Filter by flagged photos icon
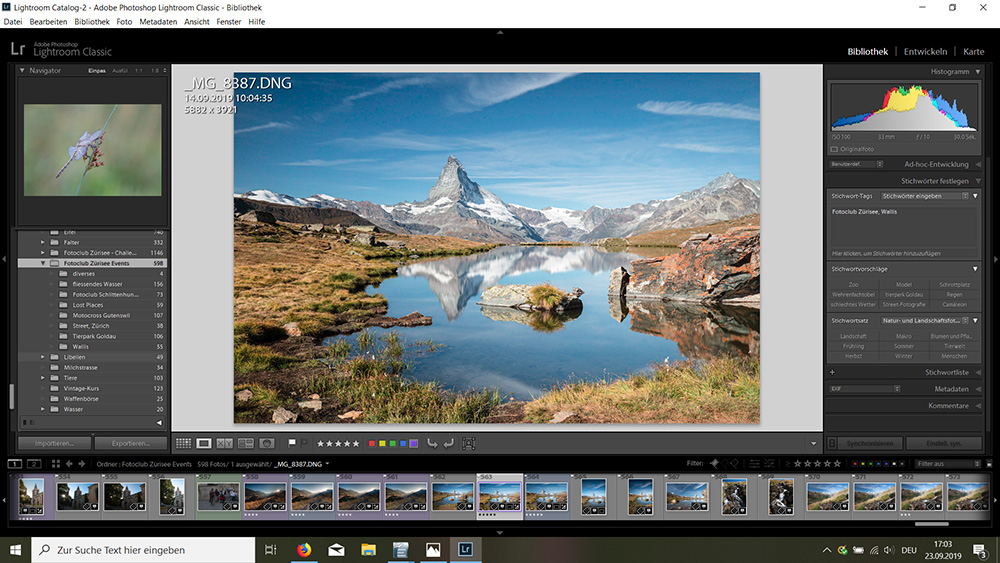 click(714, 464)
